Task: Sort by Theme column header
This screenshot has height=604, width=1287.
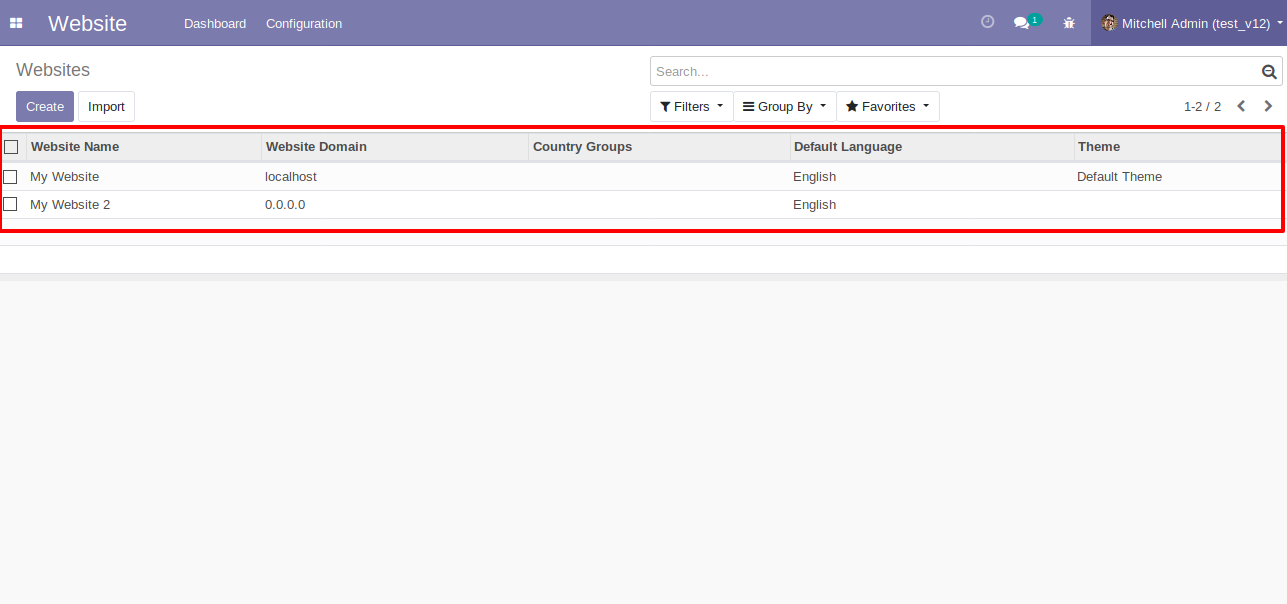Action: point(1178,147)
